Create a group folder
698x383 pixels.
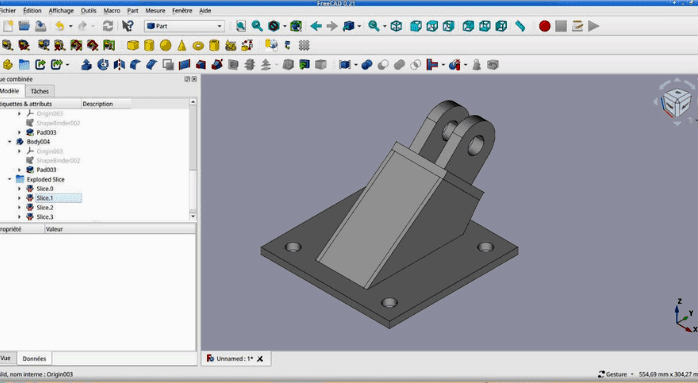pyautogui.click(x=24, y=65)
